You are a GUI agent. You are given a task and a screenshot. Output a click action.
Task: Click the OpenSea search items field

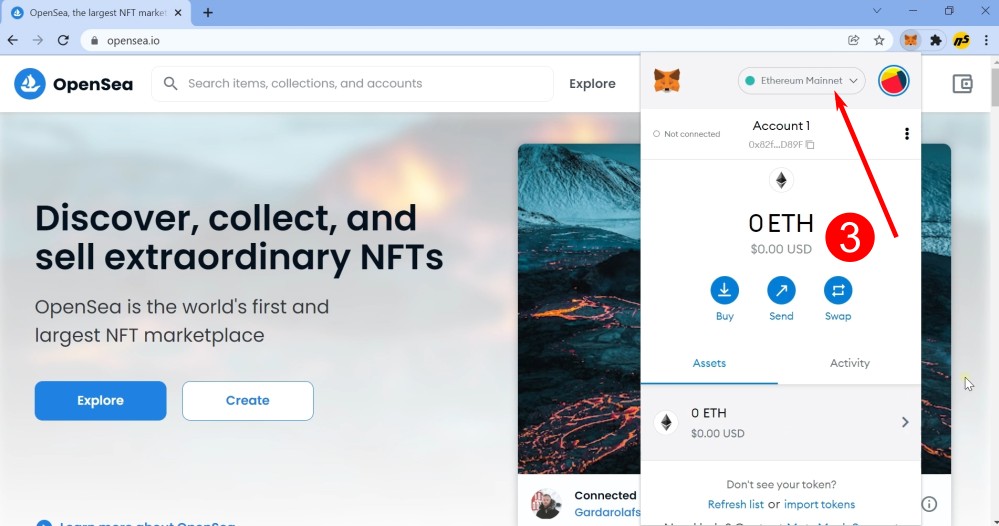coord(352,83)
